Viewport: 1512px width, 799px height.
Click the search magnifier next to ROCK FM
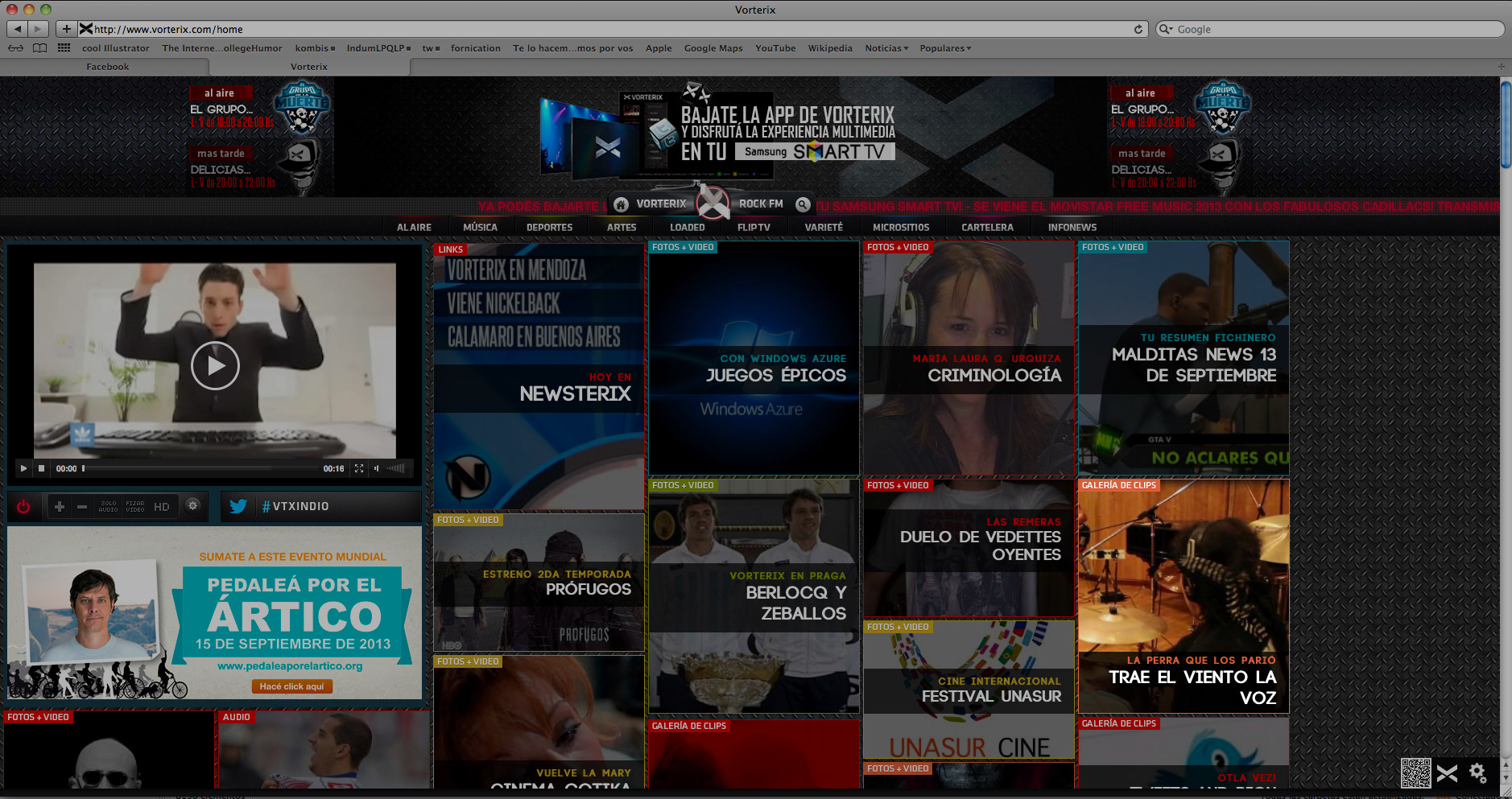pos(803,204)
